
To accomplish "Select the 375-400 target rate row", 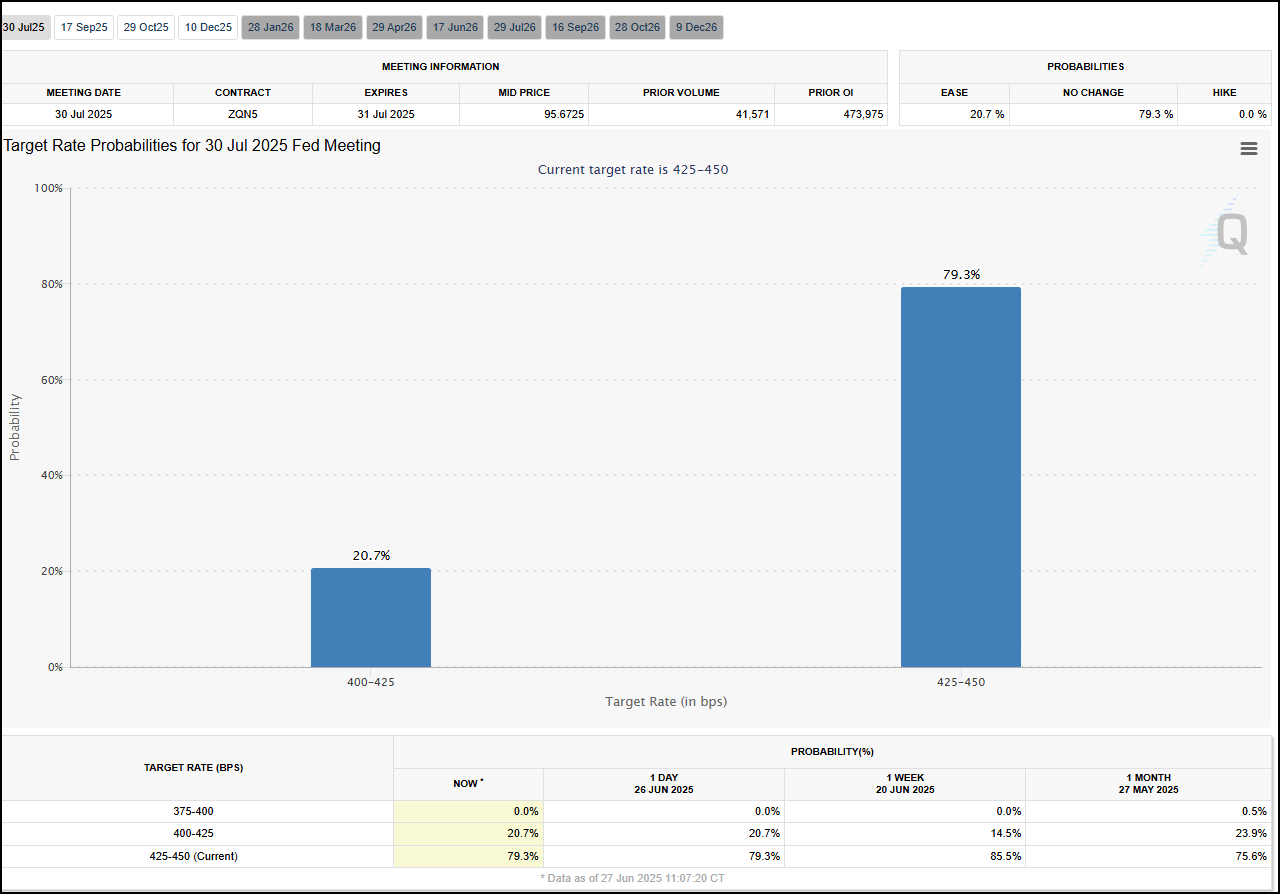I will pos(193,811).
